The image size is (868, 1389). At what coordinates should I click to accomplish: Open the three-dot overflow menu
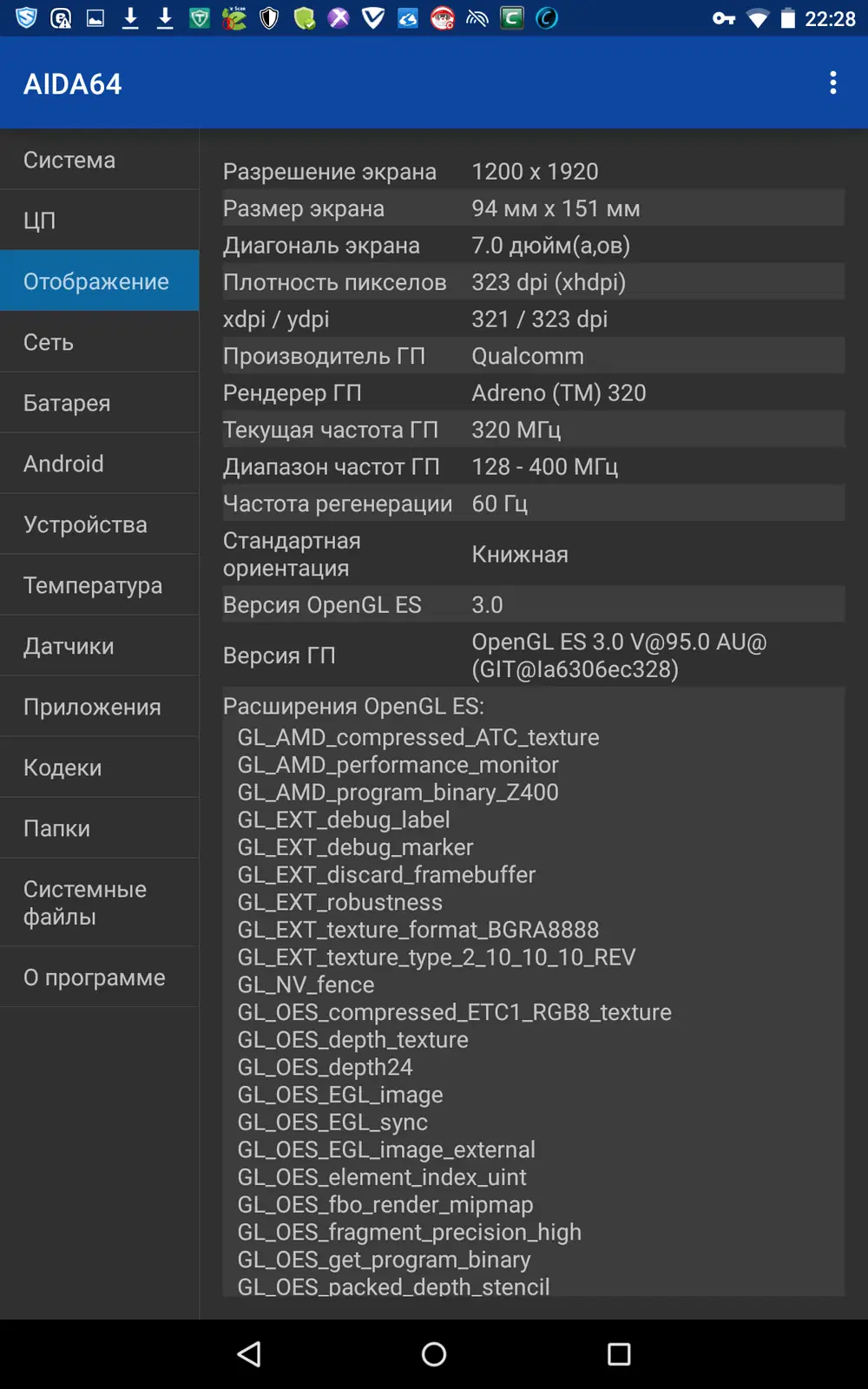click(x=832, y=83)
